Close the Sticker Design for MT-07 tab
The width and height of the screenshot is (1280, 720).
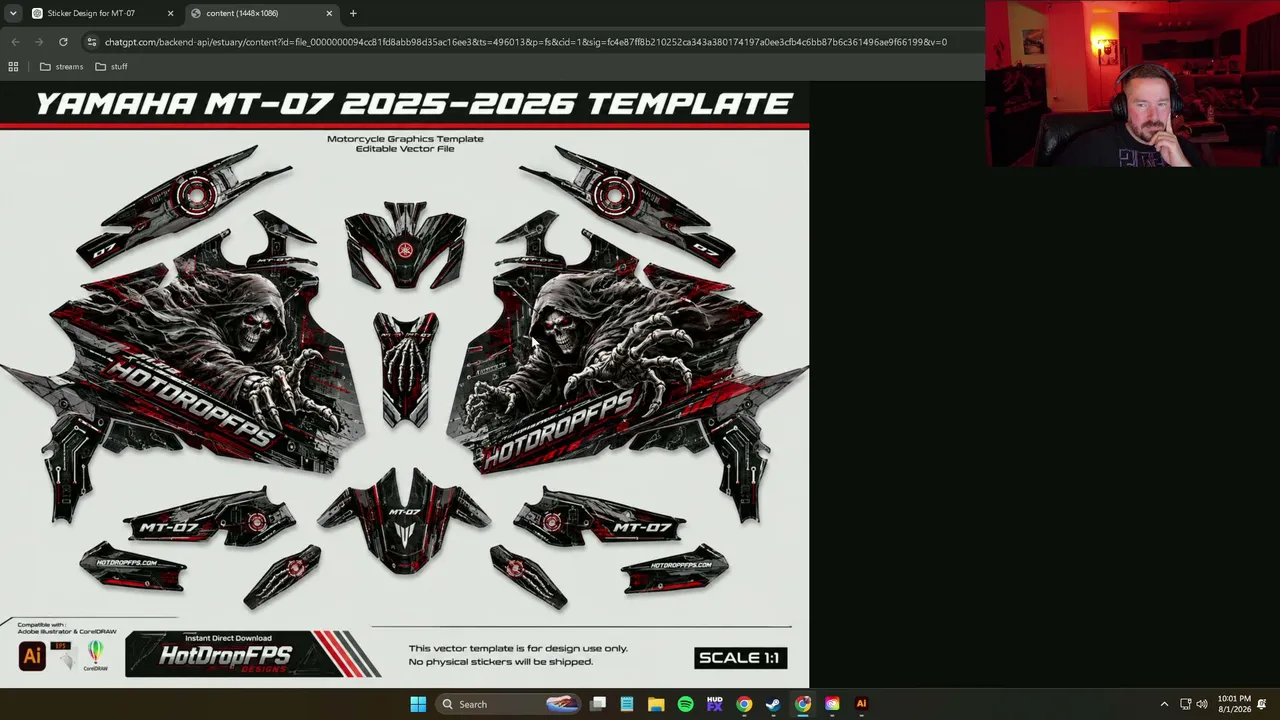pyautogui.click(x=170, y=13)
